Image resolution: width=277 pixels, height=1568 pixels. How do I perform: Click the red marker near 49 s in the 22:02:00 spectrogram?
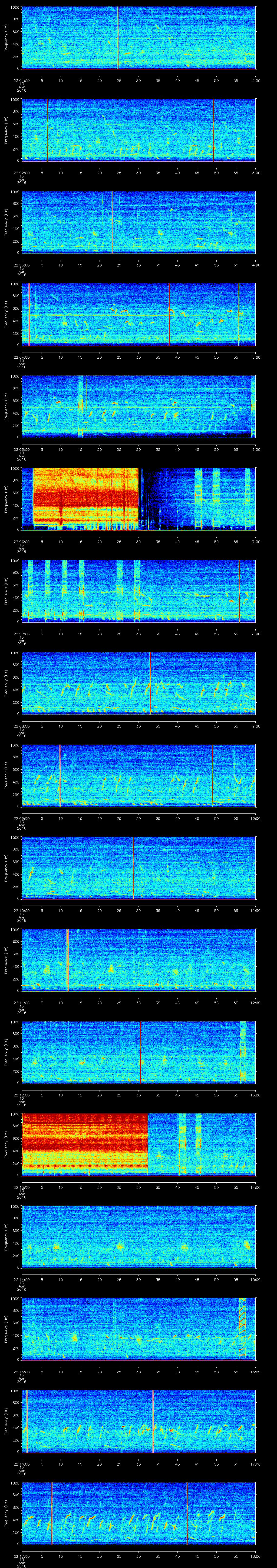214,130
